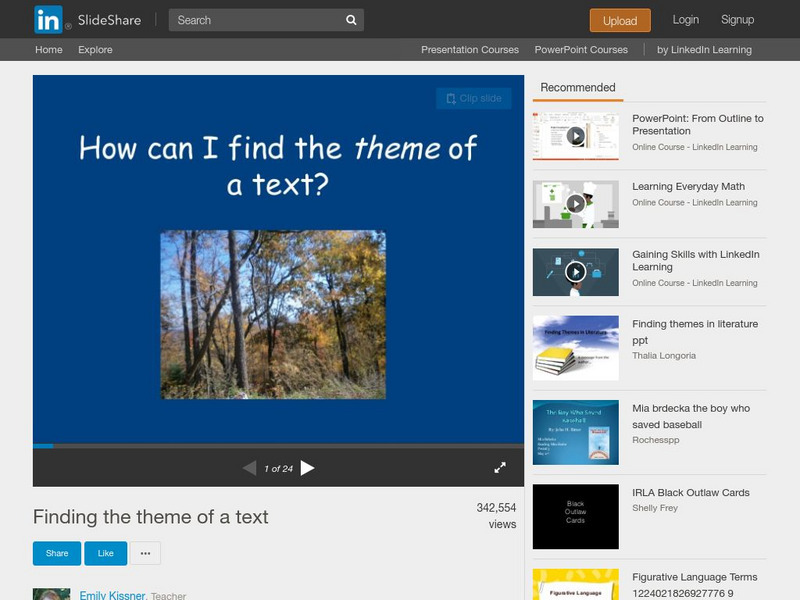Click the Login link
The height and width of the screenshot is (600, 800).
coord(686,20)
